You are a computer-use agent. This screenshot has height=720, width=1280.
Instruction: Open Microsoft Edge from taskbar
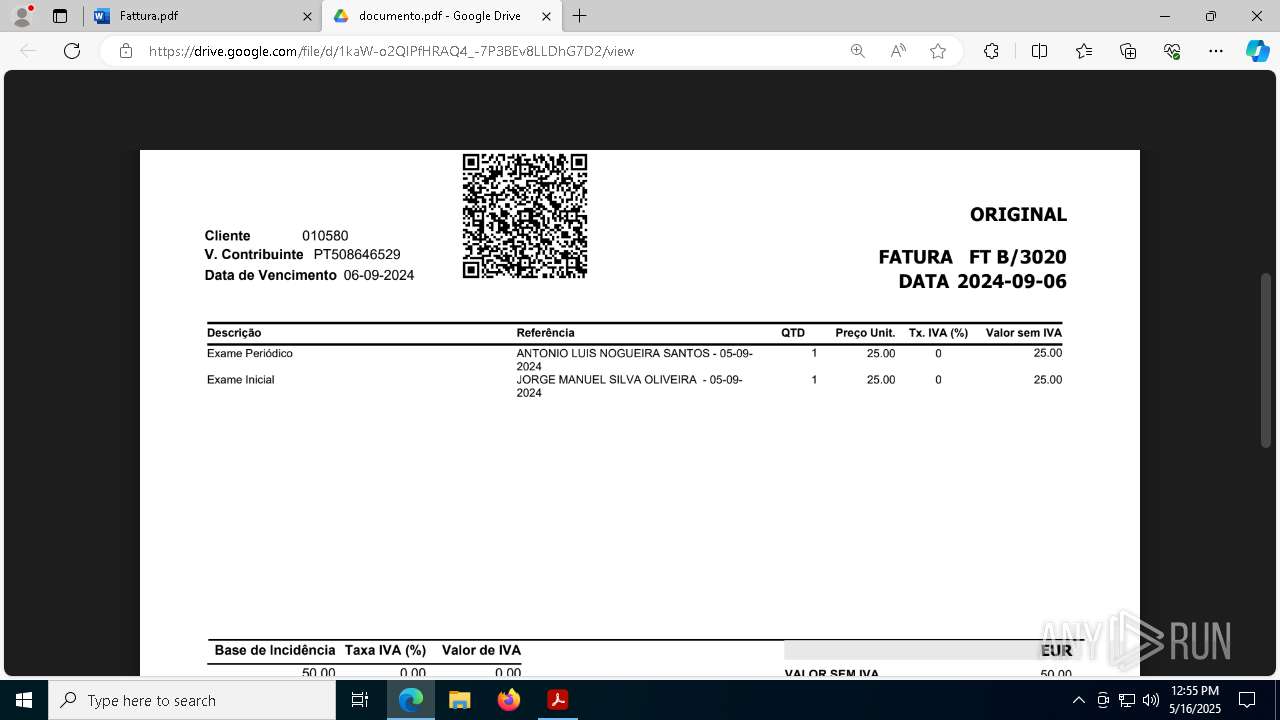(411, 700)
